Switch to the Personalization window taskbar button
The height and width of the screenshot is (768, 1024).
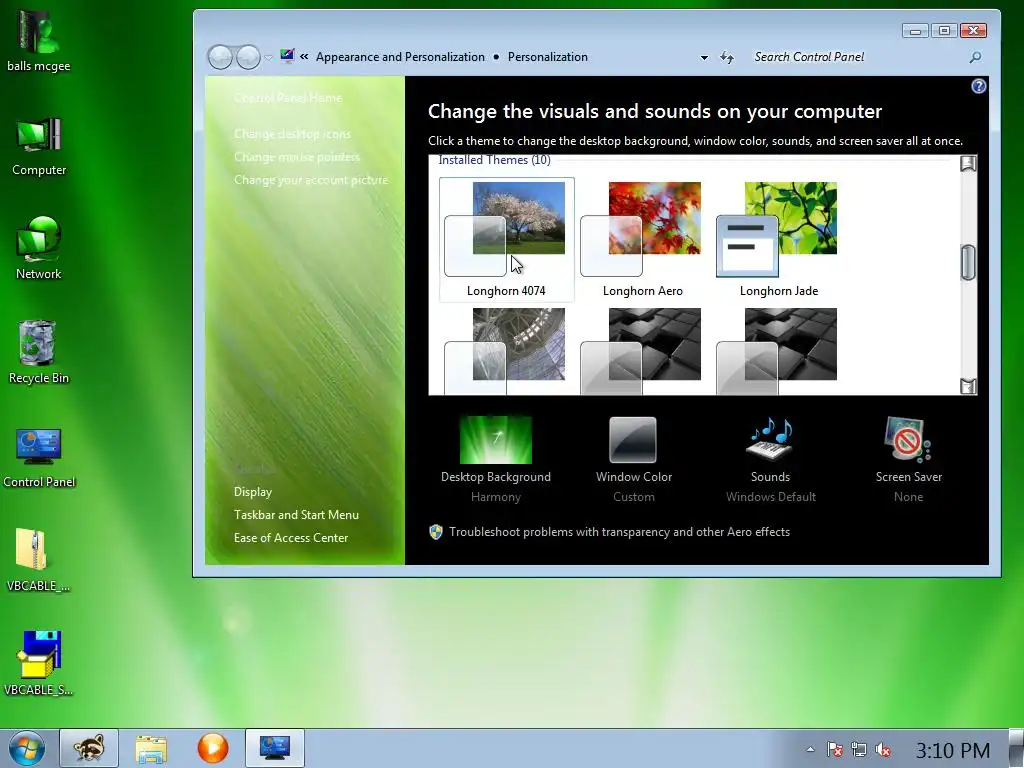tap(275, 748)
